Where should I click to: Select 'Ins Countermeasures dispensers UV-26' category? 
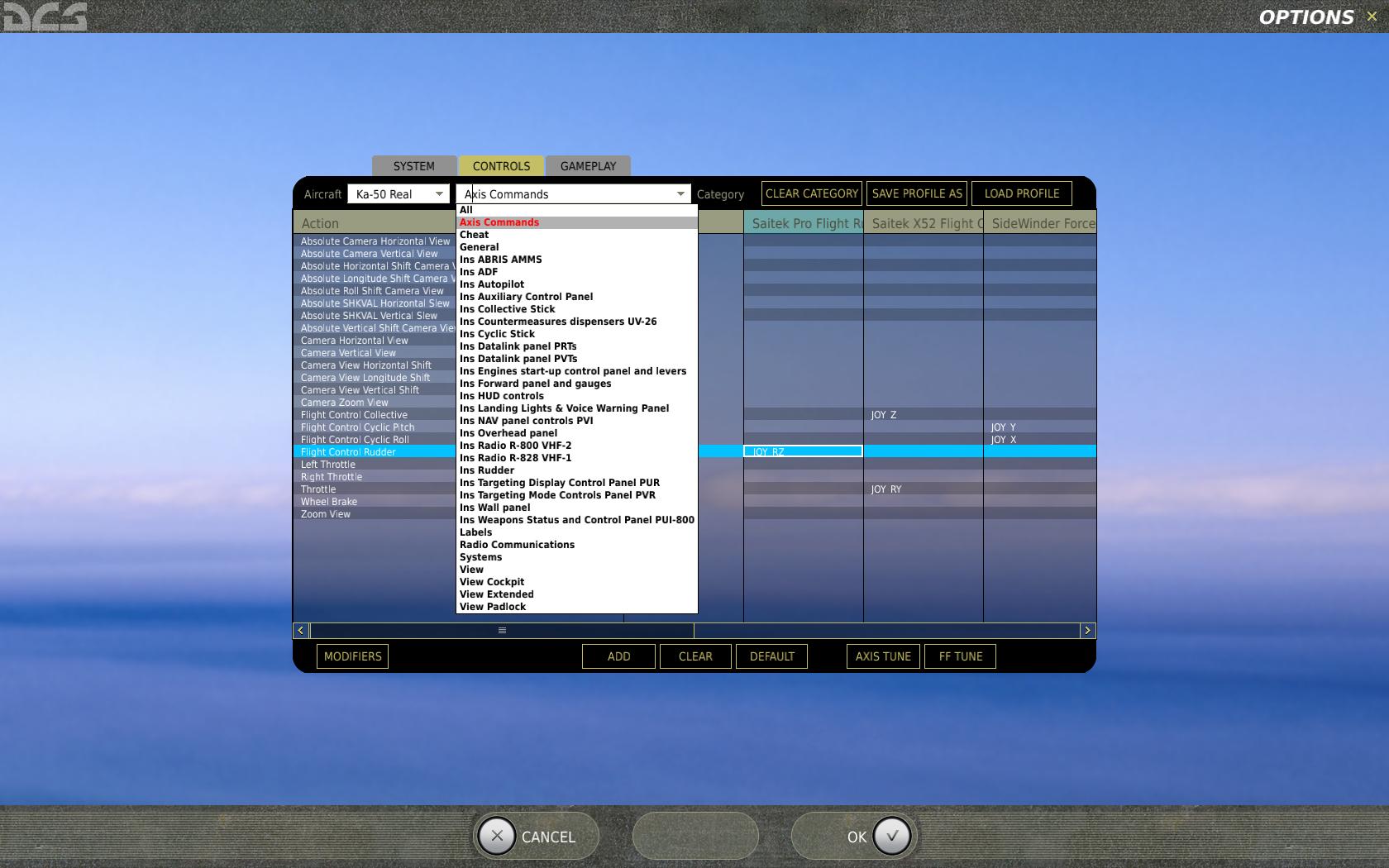point(577,322)
